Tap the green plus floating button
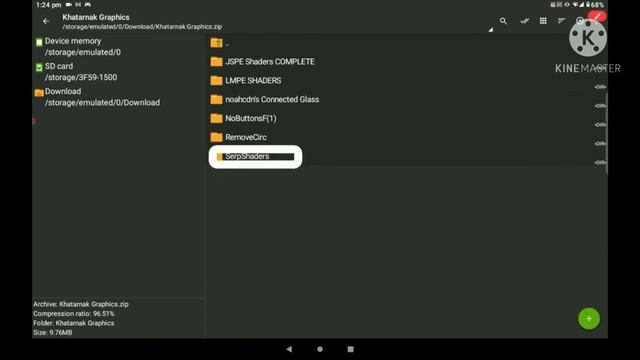The image size is (640, 360). tap(589, 319)
